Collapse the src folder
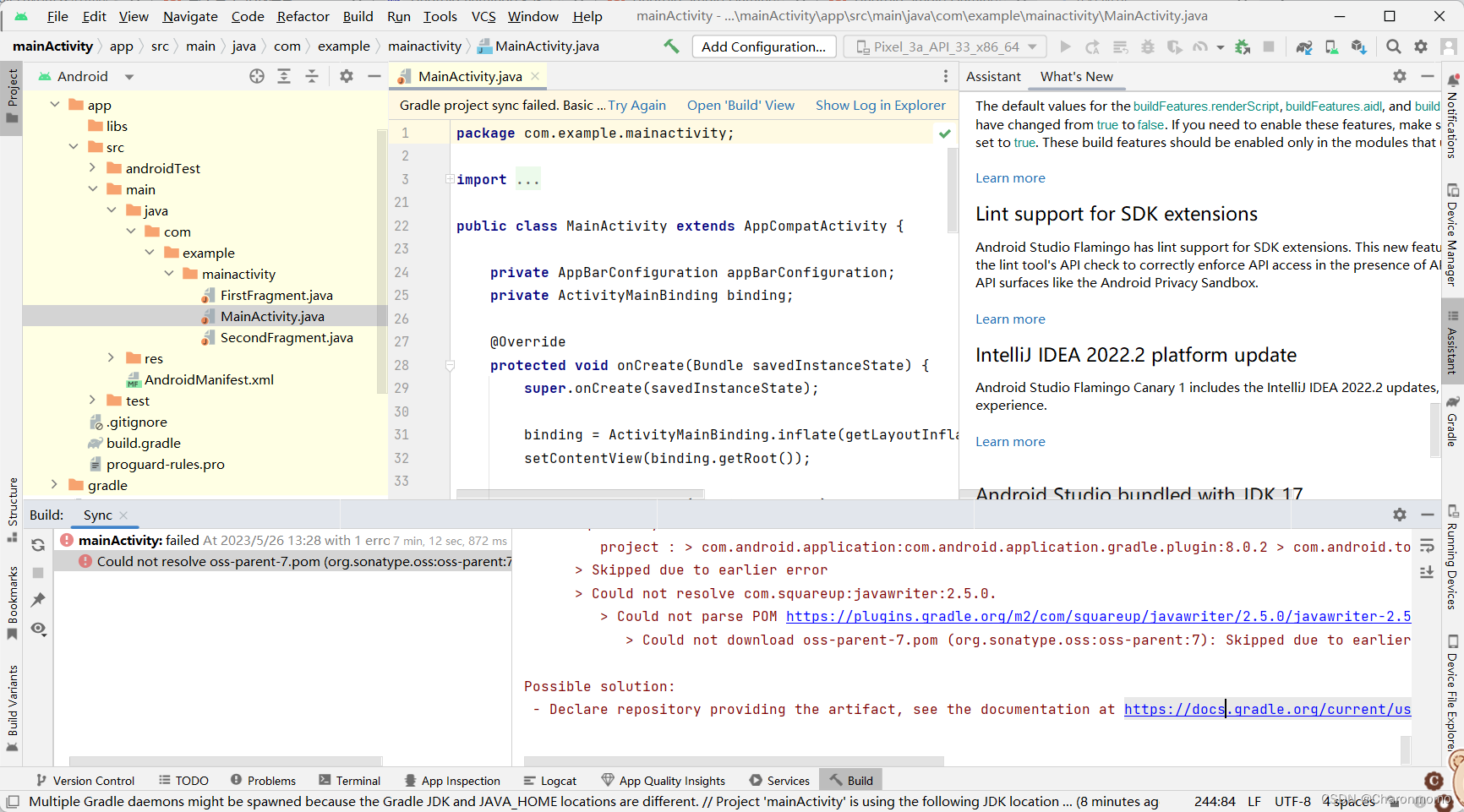This screenshot has width=1464, height=812. (74, 147)
